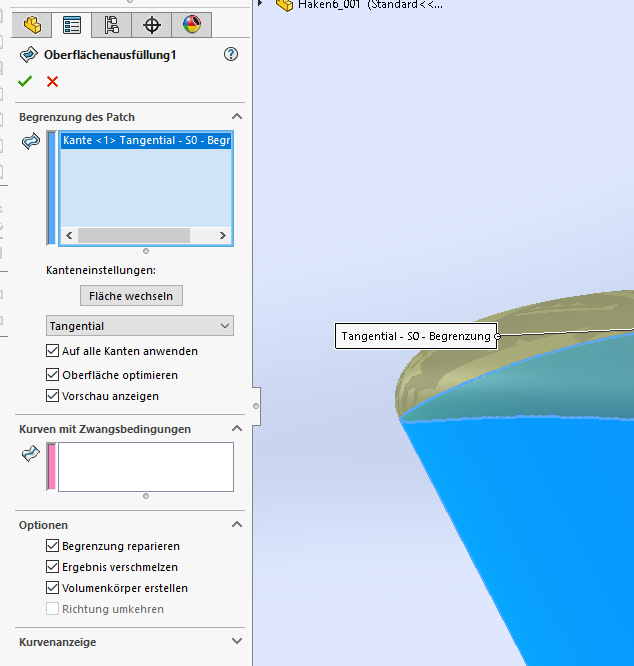Disable Vorschau anzeigen checkbox
This screenshot has width=634, height=666.
coord(52,396)
